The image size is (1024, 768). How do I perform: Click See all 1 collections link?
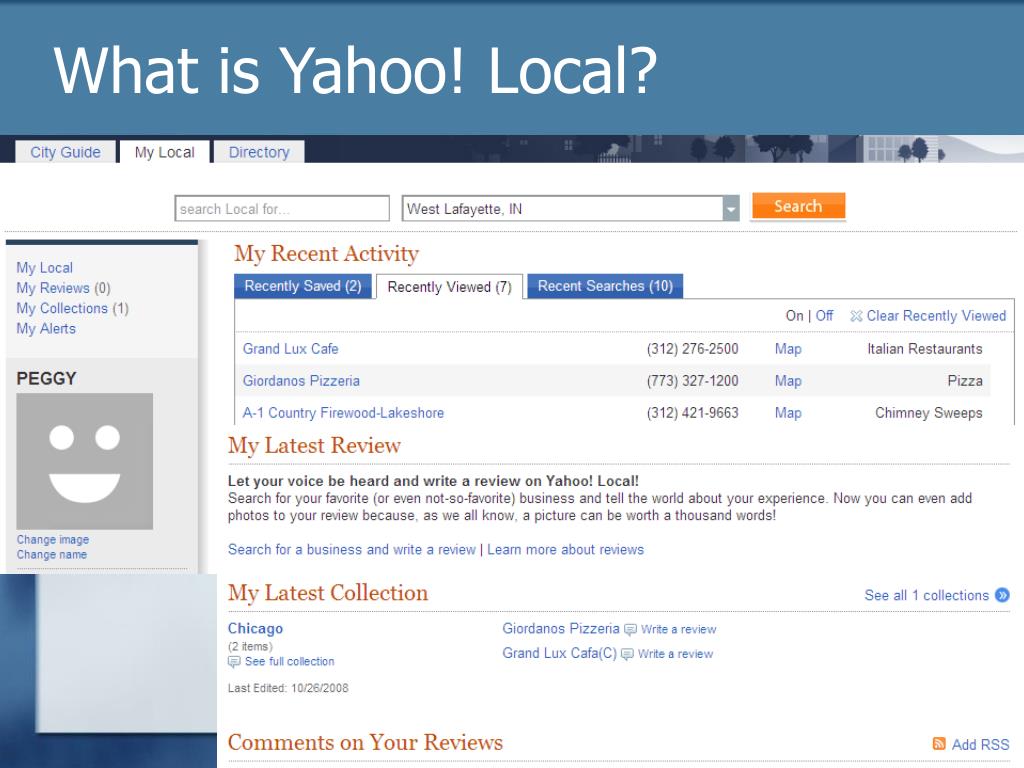coord(927,595)
